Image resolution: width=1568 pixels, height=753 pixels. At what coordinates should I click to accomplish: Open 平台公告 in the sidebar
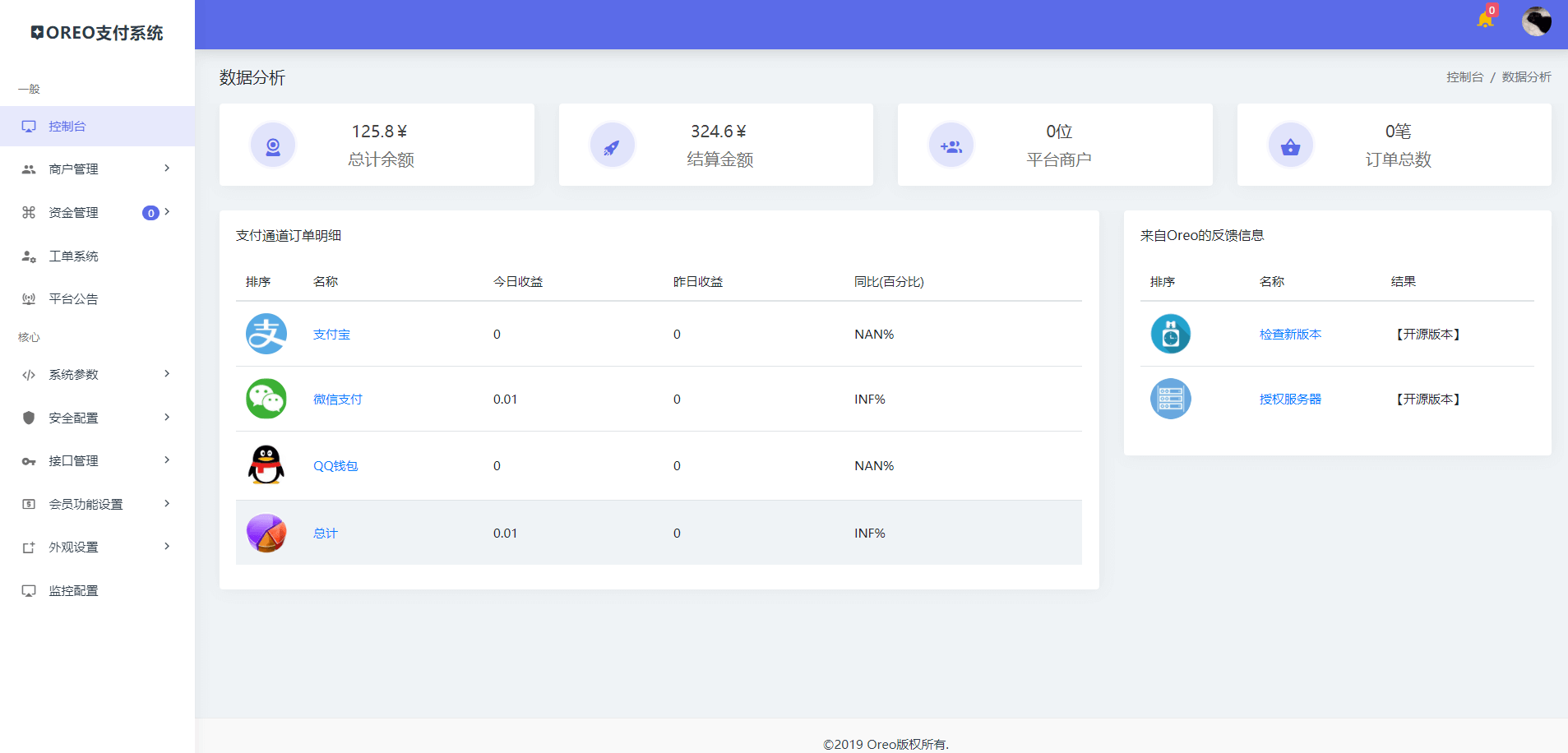click(x=73, y=299)
